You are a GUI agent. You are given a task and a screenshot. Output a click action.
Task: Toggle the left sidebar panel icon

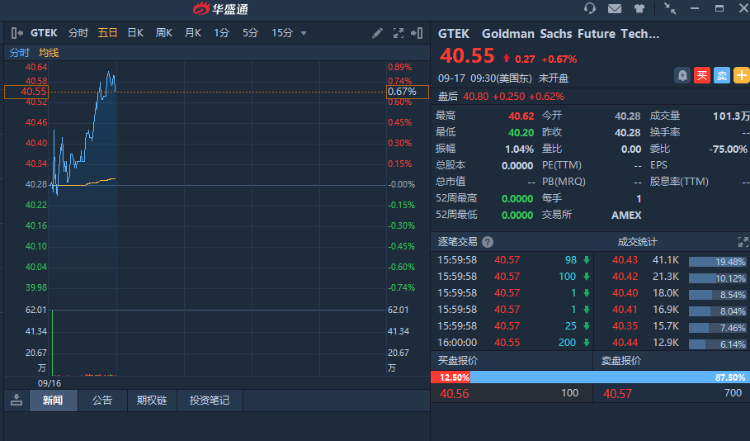tap(16, 33)
